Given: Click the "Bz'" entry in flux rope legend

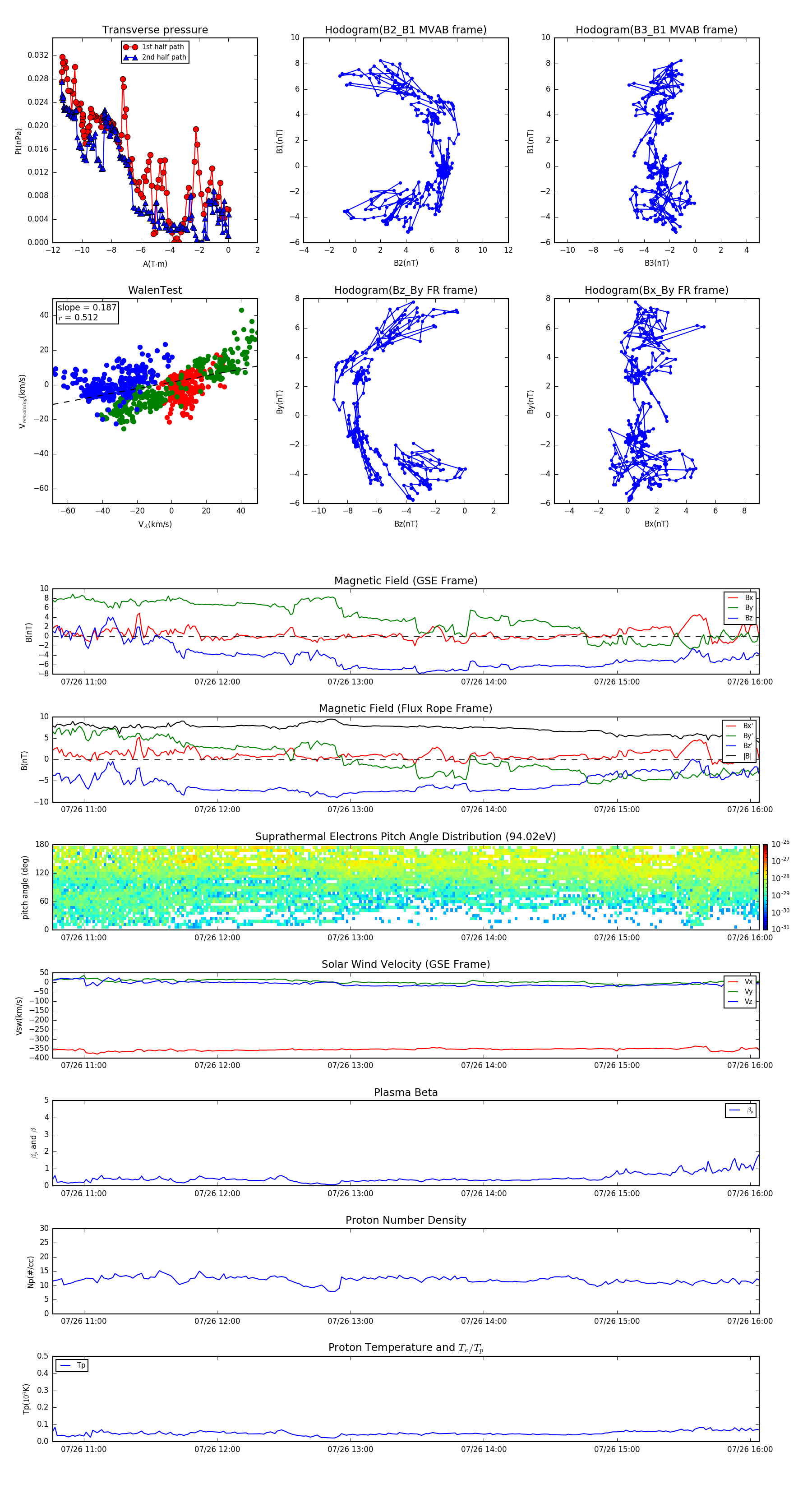Looking at the screenshot, I should pos(739,746).
